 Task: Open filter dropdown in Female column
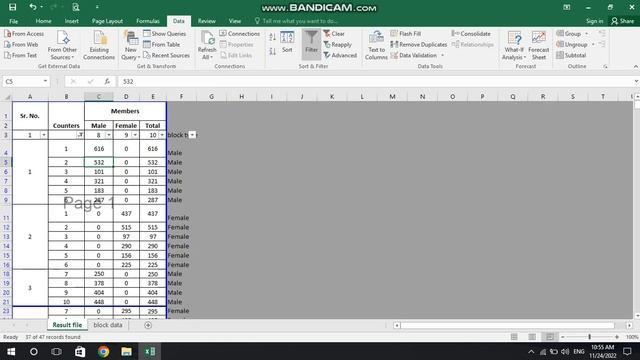[135, 135]
